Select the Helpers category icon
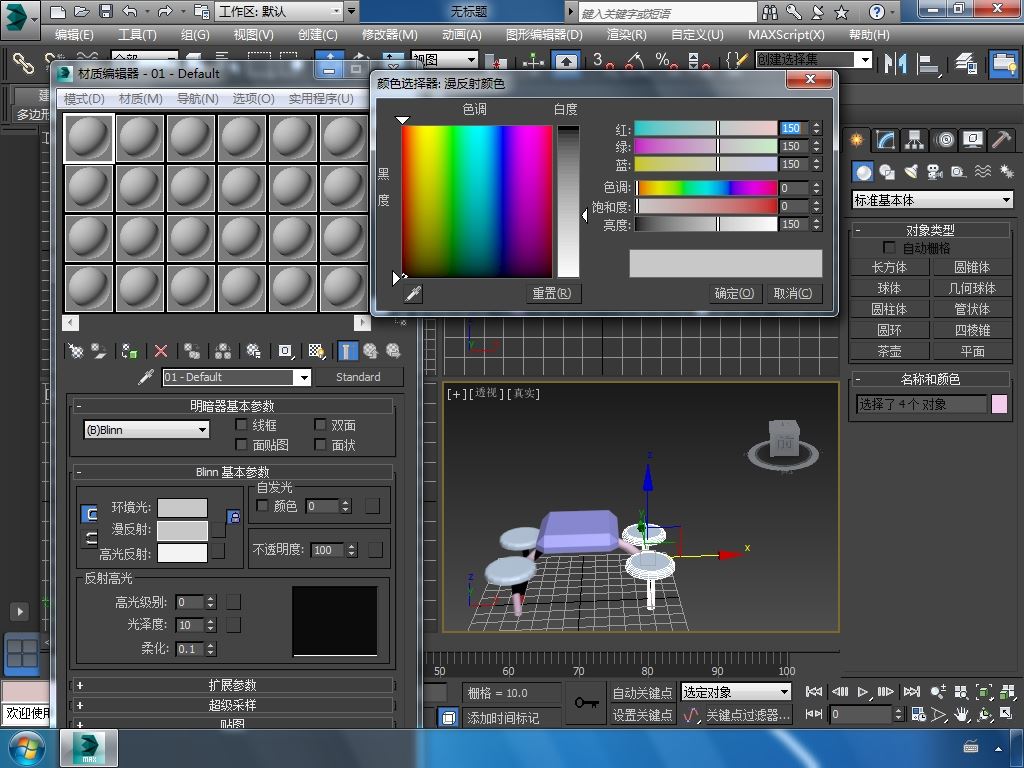The image size is (1024, 768). coord(958,172)
